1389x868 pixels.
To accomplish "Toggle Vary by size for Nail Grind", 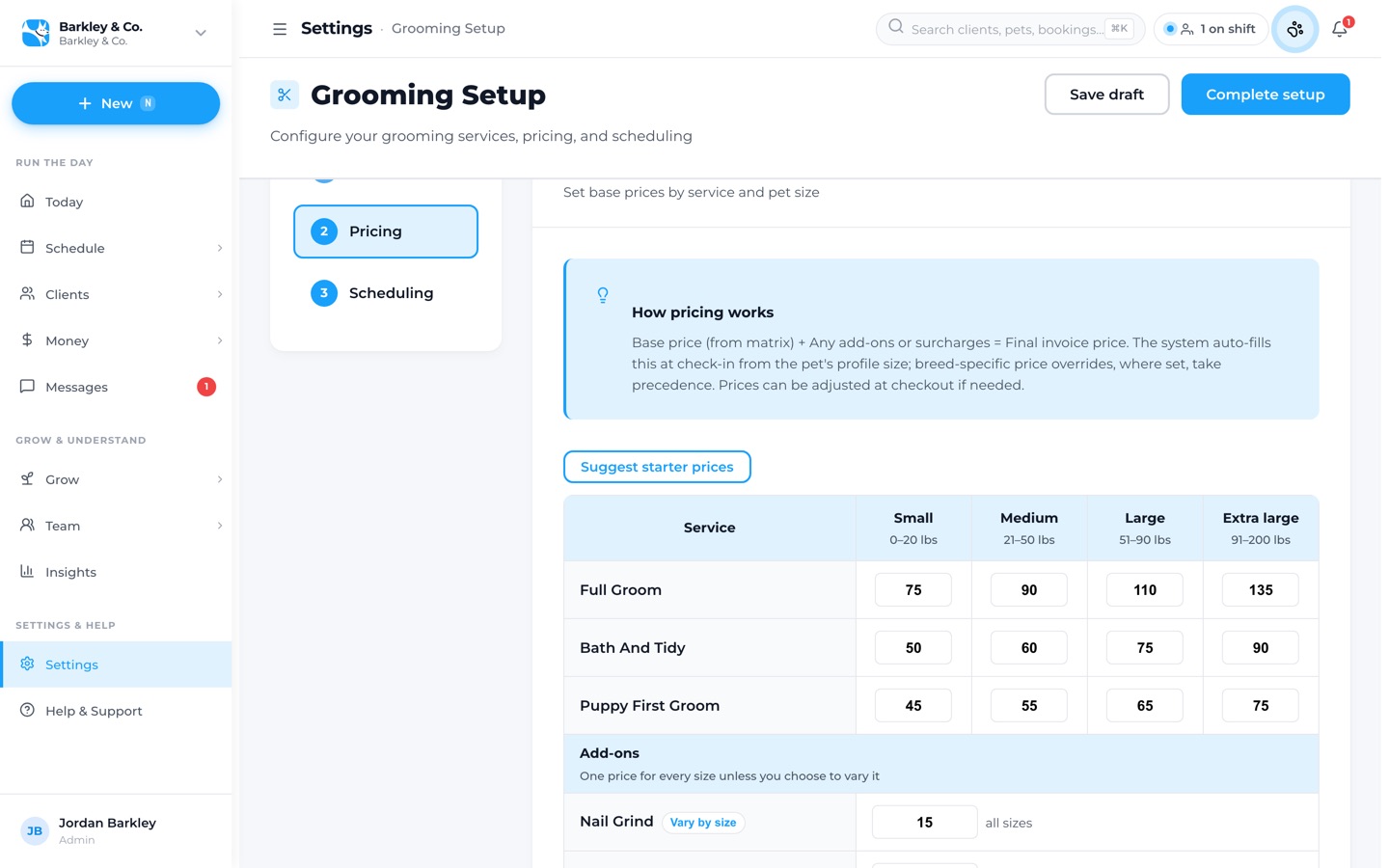I will point(703,823).
